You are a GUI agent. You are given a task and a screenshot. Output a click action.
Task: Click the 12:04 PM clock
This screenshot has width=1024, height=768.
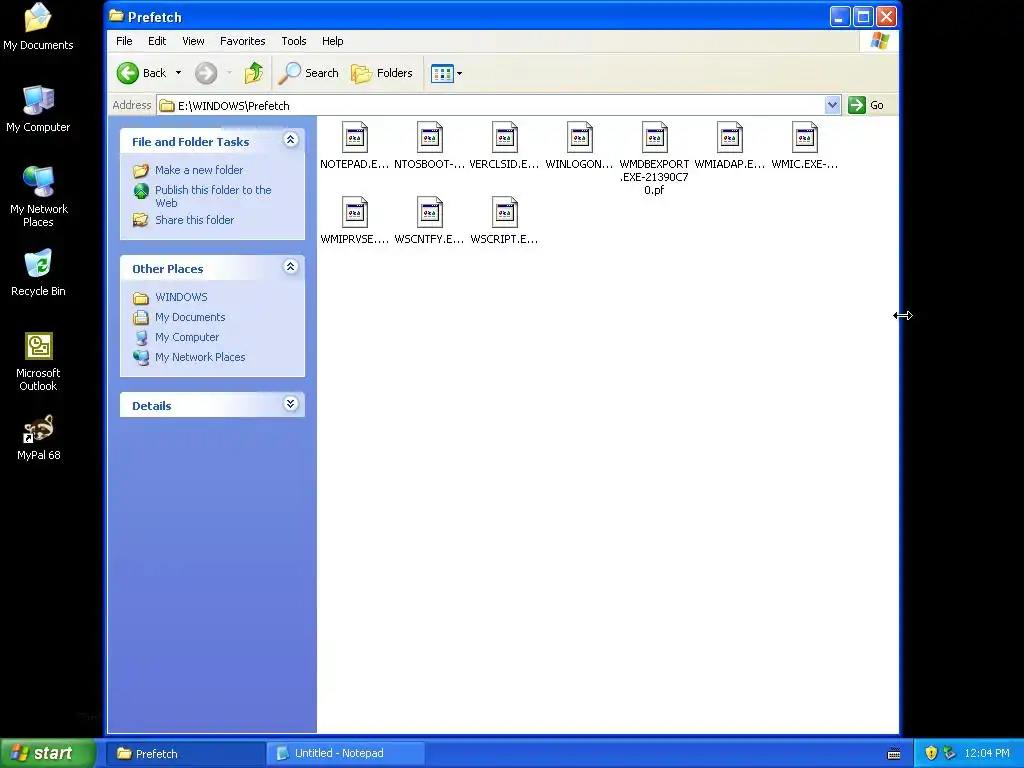click(987, 754)
